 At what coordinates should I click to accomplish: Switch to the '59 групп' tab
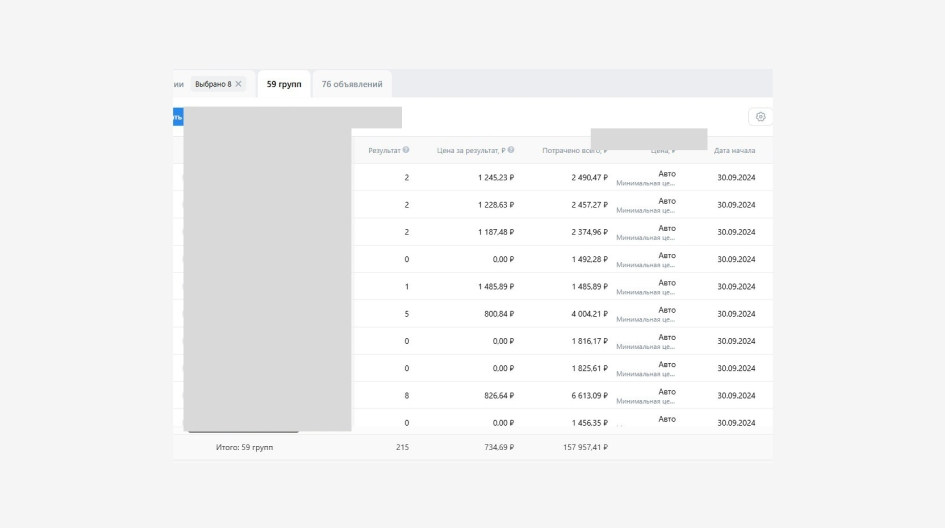coord(284,84)
